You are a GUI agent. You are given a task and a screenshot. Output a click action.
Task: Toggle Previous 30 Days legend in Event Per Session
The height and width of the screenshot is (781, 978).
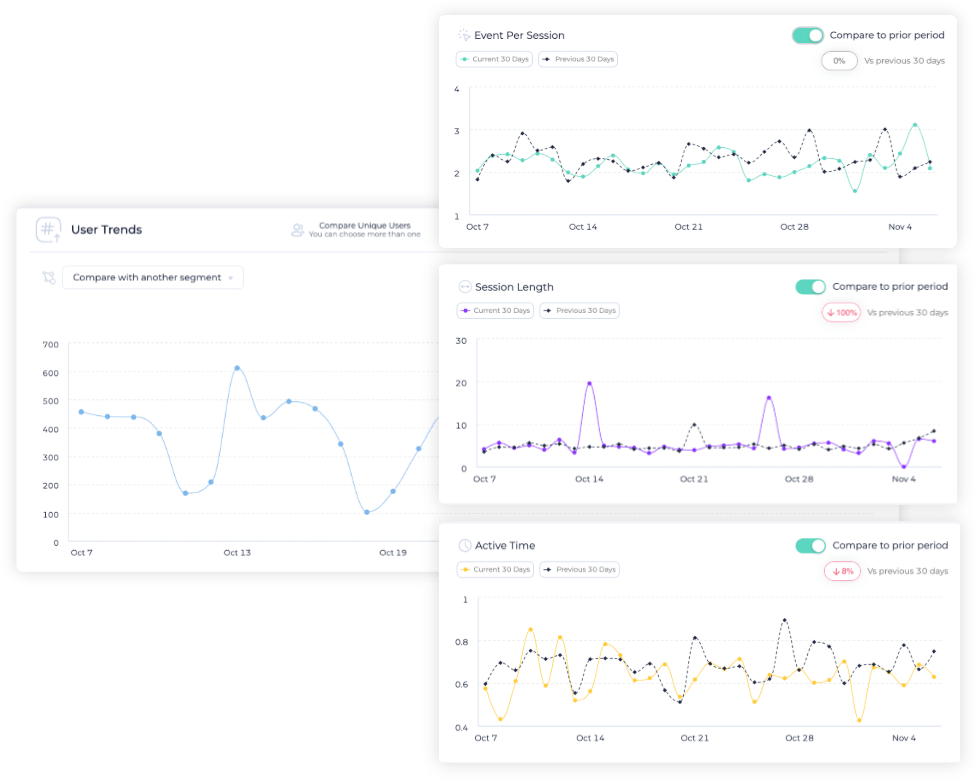578,59
